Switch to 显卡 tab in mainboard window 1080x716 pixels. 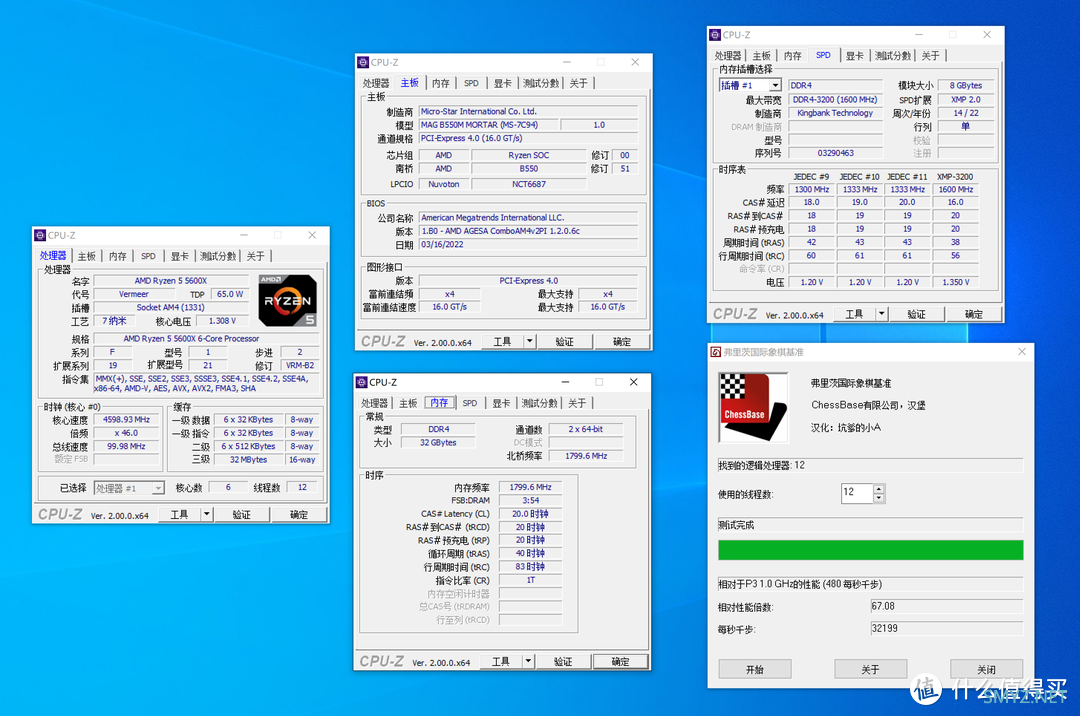(x=503, y=83)
